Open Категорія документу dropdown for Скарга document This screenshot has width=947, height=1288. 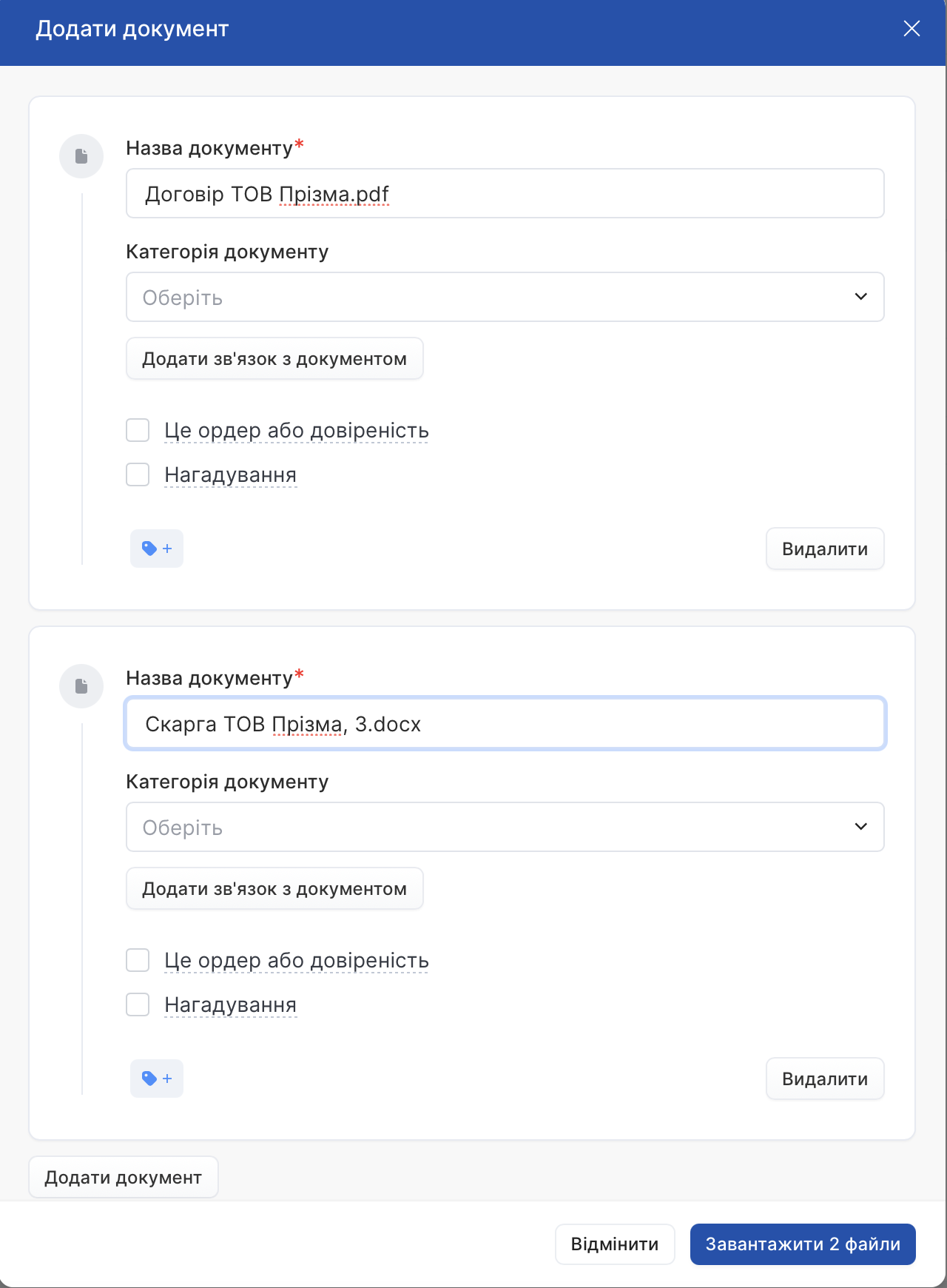(505, 827)
